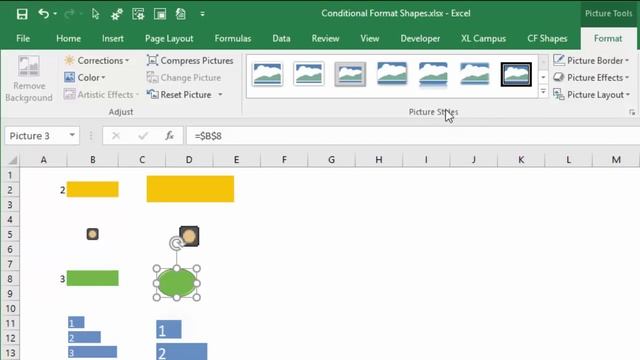The image size is (640, 360).
Task: Open the XL Campus tab
Action: tap(483, 38)
